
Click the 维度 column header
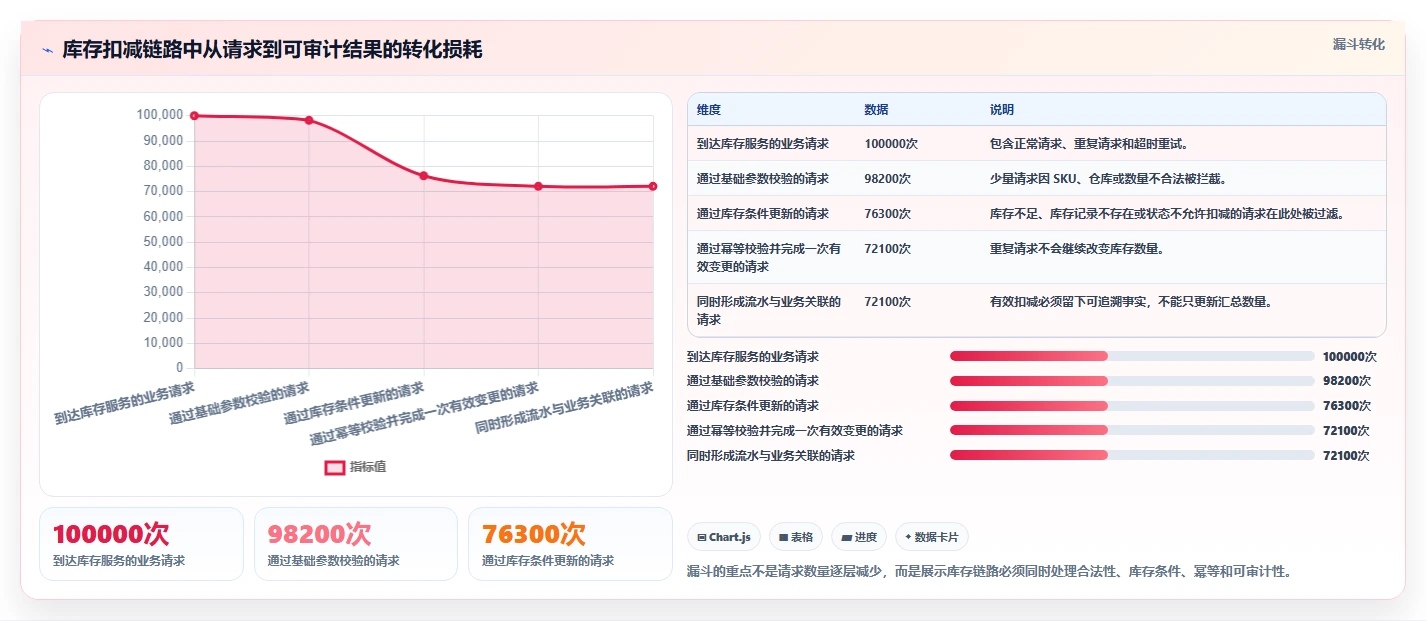pyautogui.click(x=709, y=110)
